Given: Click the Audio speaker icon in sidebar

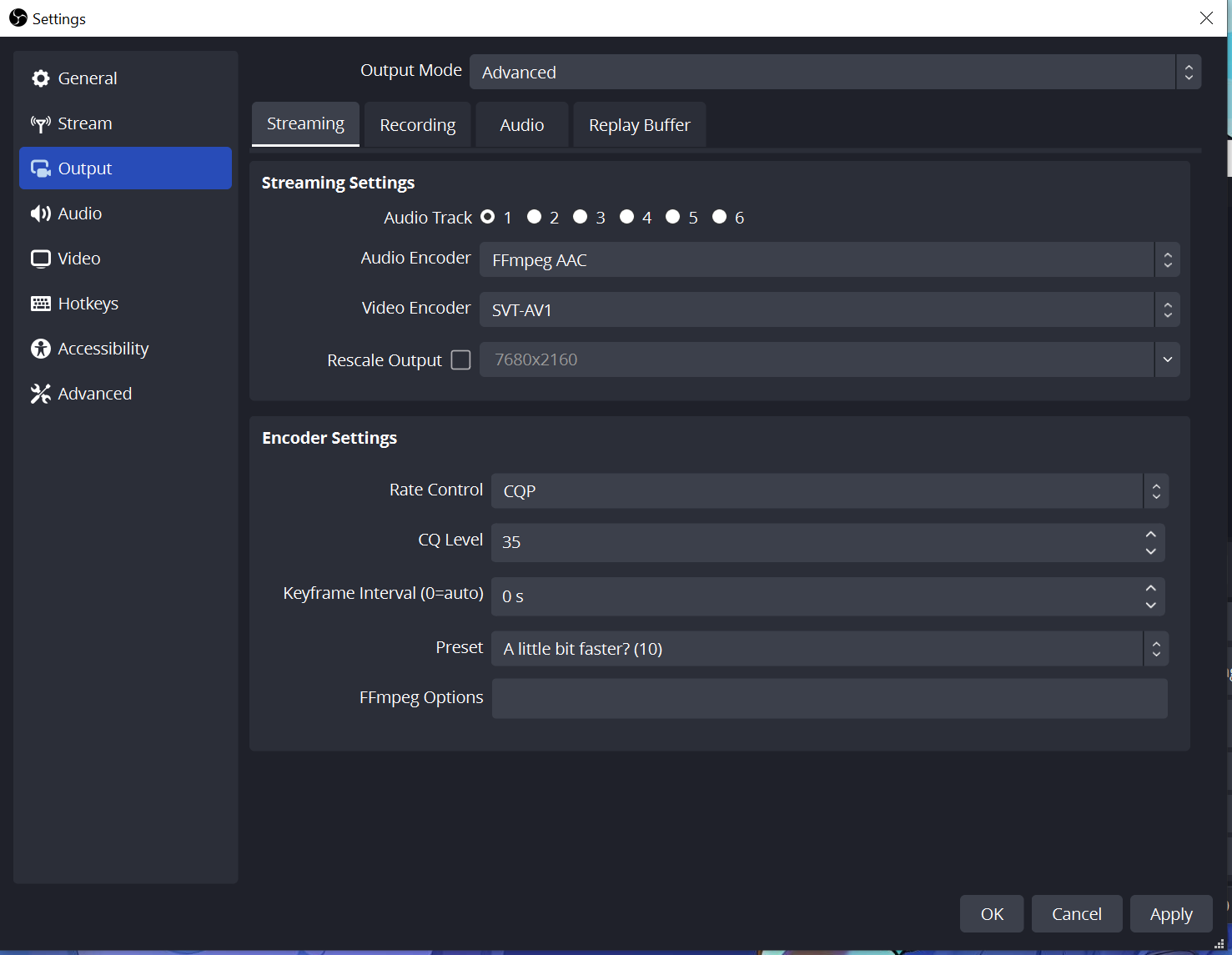Looking at the screenshot, I should [41, 214].
